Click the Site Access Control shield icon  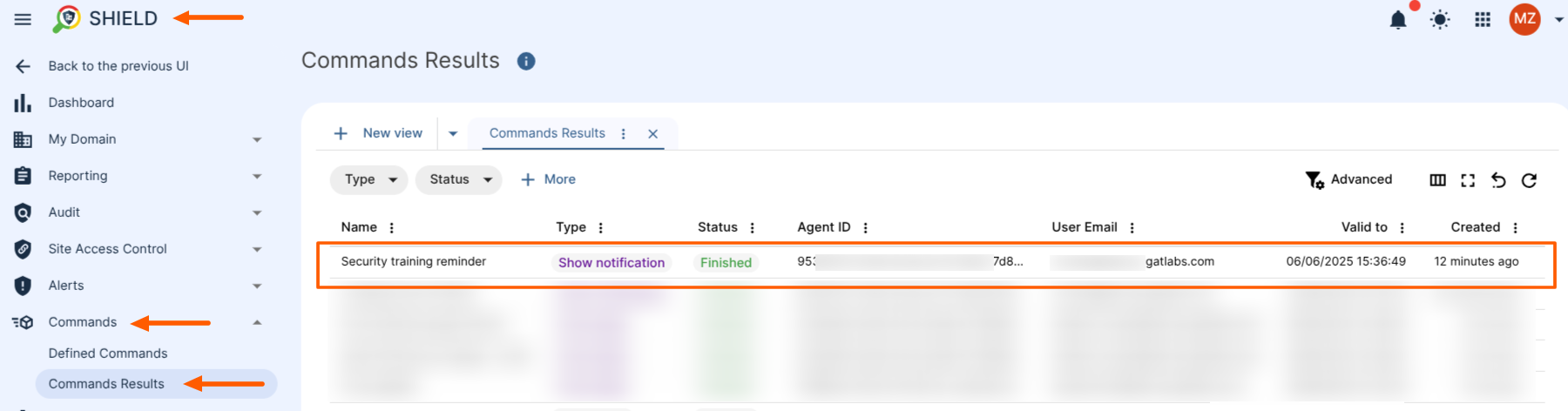click(23, 249)
